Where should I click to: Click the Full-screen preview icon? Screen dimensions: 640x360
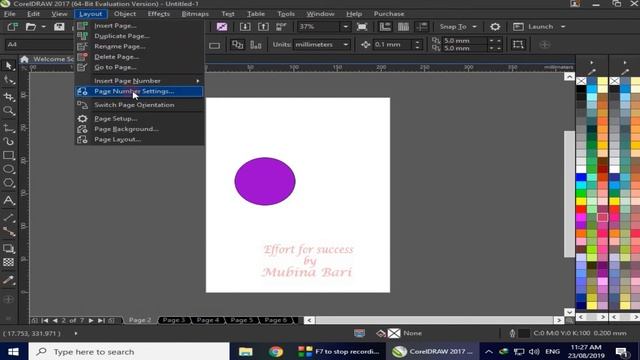(362, 27)
